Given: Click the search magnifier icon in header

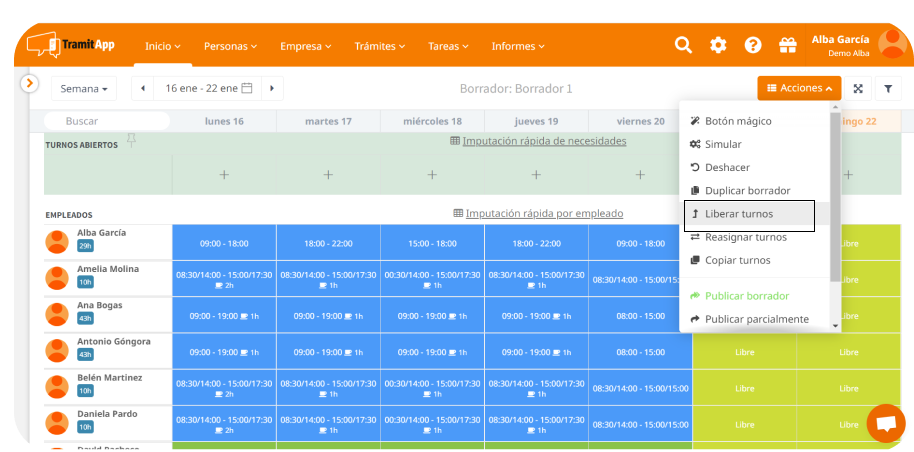Looking at the screenshot, I should click(683, 45).
